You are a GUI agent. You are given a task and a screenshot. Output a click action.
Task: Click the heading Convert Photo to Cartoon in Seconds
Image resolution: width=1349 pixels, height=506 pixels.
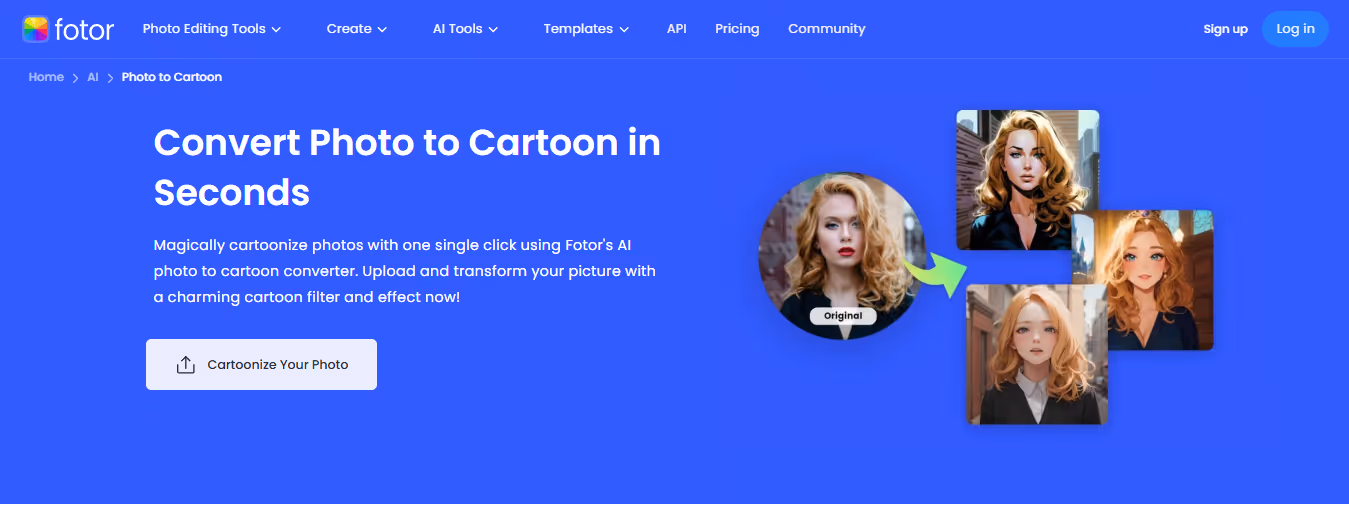[x=407, y=167]
